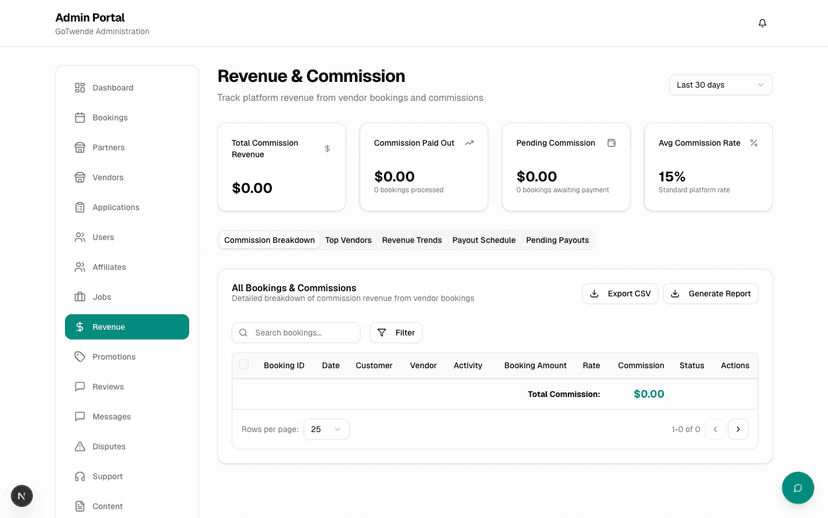This screenshot has width=828, height=518.
Task: Click percent icon on Avg Commission Rate
Action: (x=754, y=143)
